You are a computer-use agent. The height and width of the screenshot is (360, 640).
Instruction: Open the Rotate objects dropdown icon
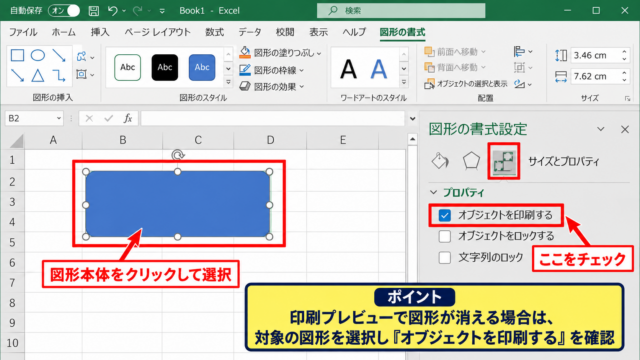click(523, 84)
